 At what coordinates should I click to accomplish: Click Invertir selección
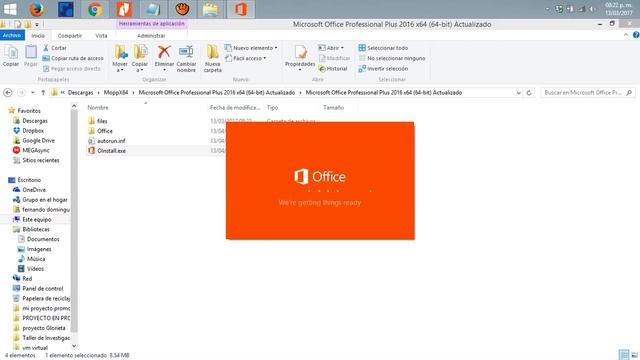pyautogui.click(x=383, y=69)
